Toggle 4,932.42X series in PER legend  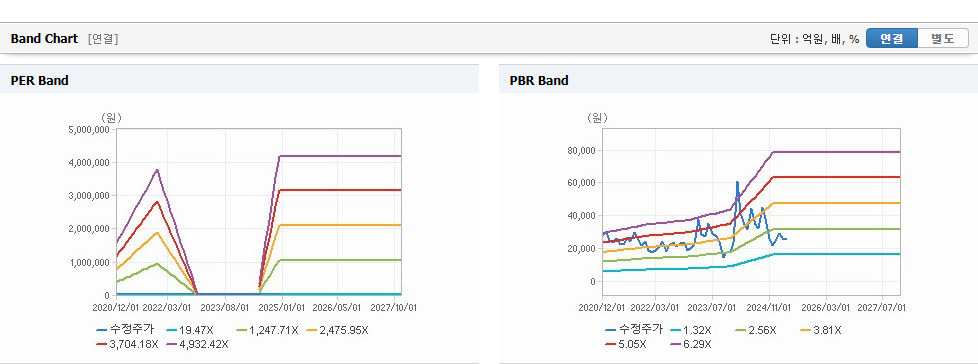[198, 344]
